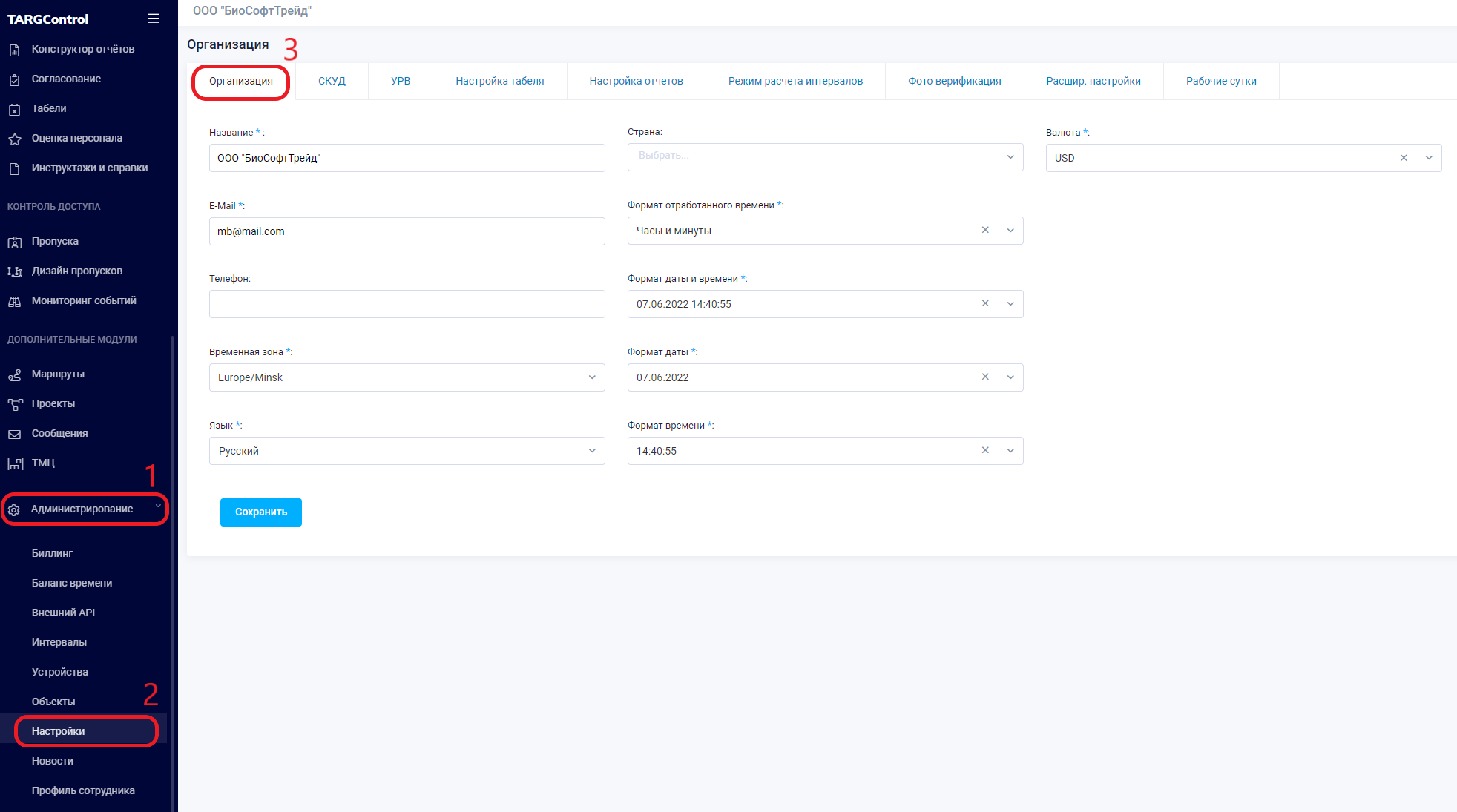The image size is (1457, 812).
Task: Click the Администрирование gear icon
Action: 13,509
